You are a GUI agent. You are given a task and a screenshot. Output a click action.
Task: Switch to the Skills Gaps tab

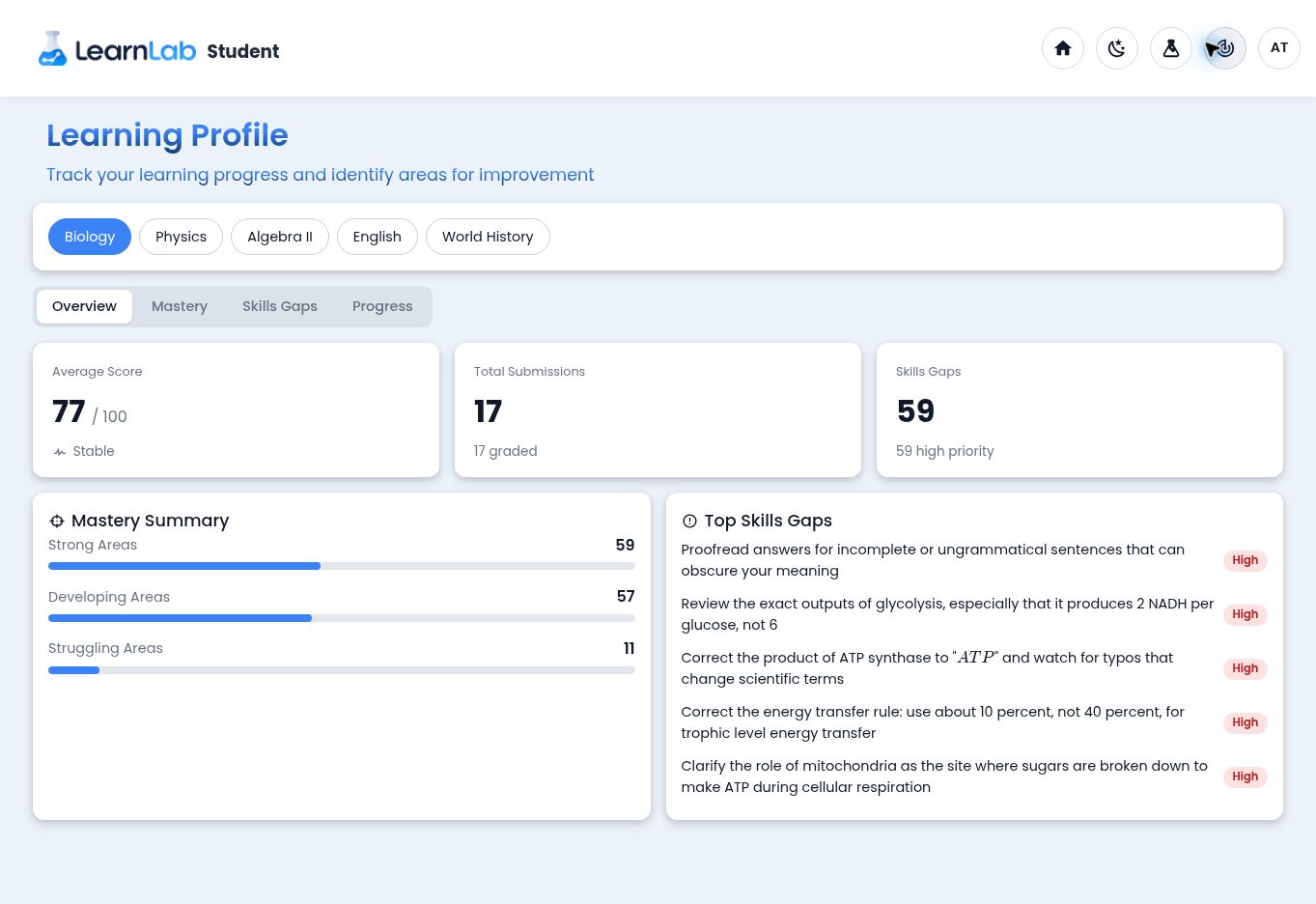[280, 306]
